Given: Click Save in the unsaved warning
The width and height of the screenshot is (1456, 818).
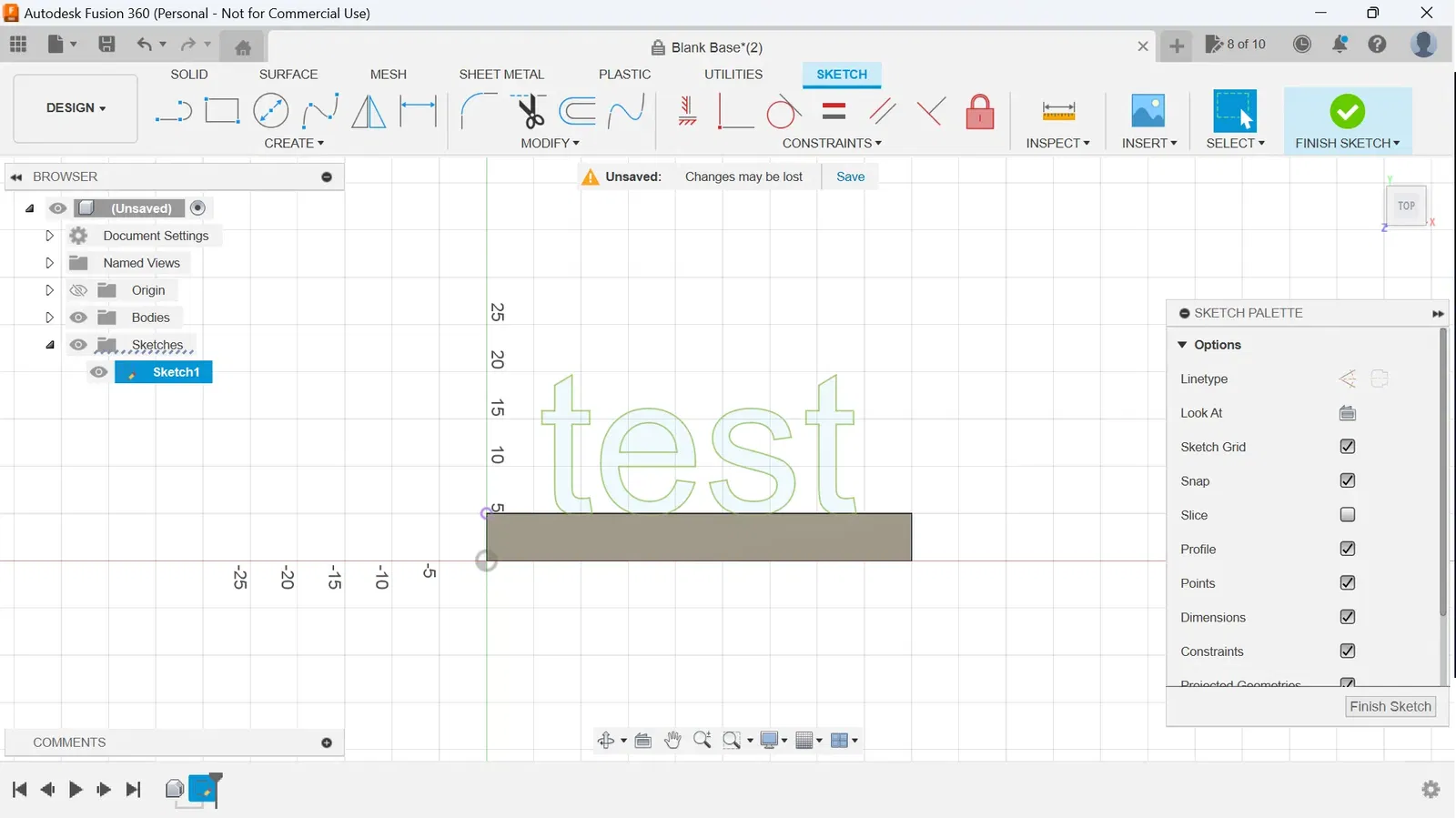Looking at the screenshot, I should pos(850,177).
